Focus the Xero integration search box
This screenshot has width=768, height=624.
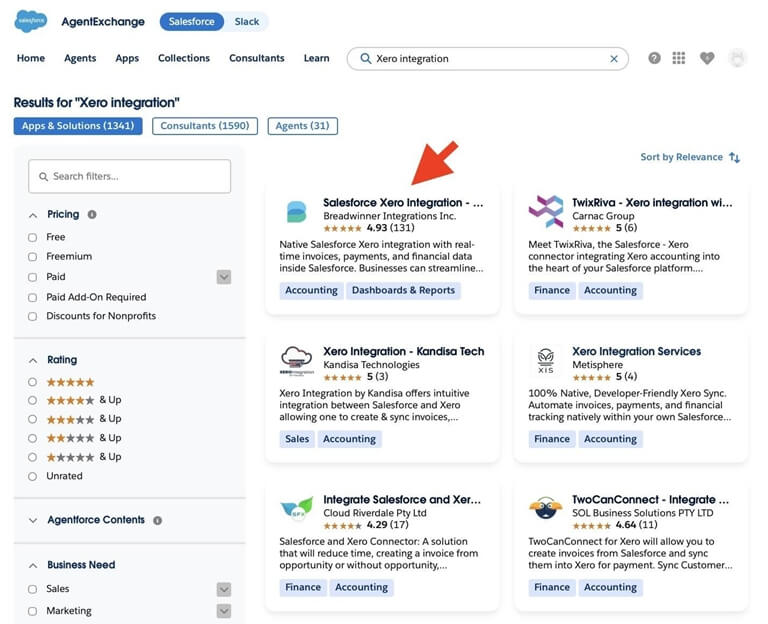pyautogui.click(x=487, y=59)
